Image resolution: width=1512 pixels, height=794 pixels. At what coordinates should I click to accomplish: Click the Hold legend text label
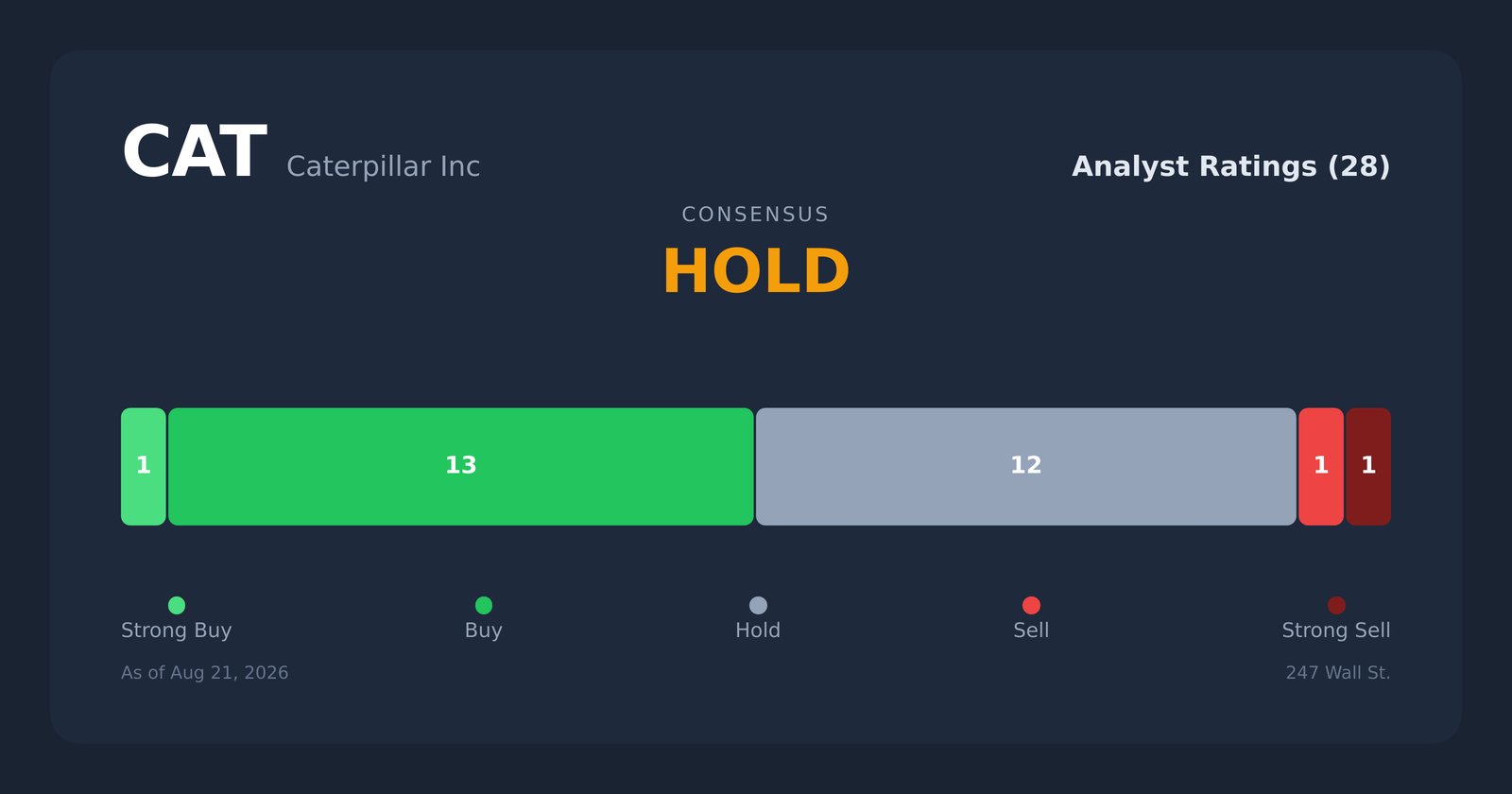[x=758, y=630]
